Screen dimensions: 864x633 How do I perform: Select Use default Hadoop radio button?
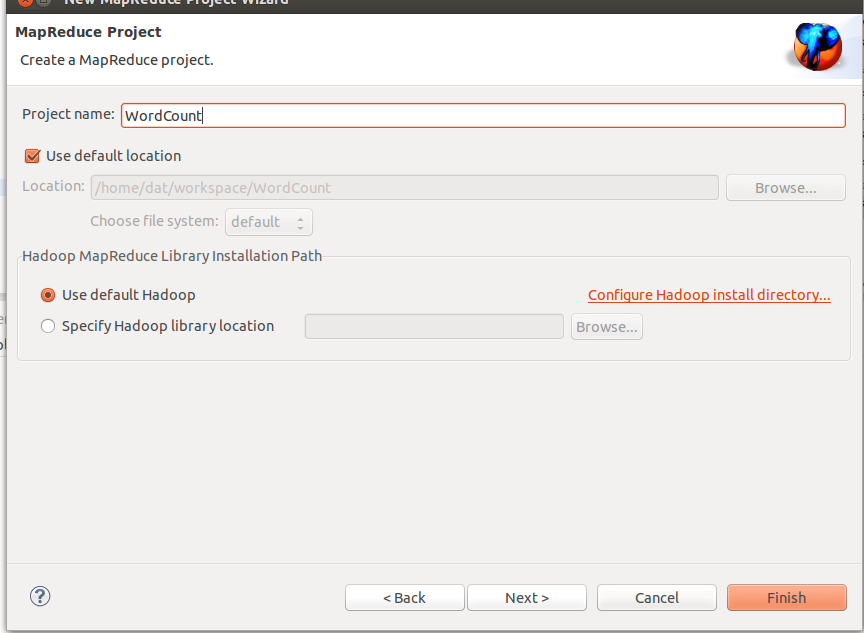pos(48,295)
